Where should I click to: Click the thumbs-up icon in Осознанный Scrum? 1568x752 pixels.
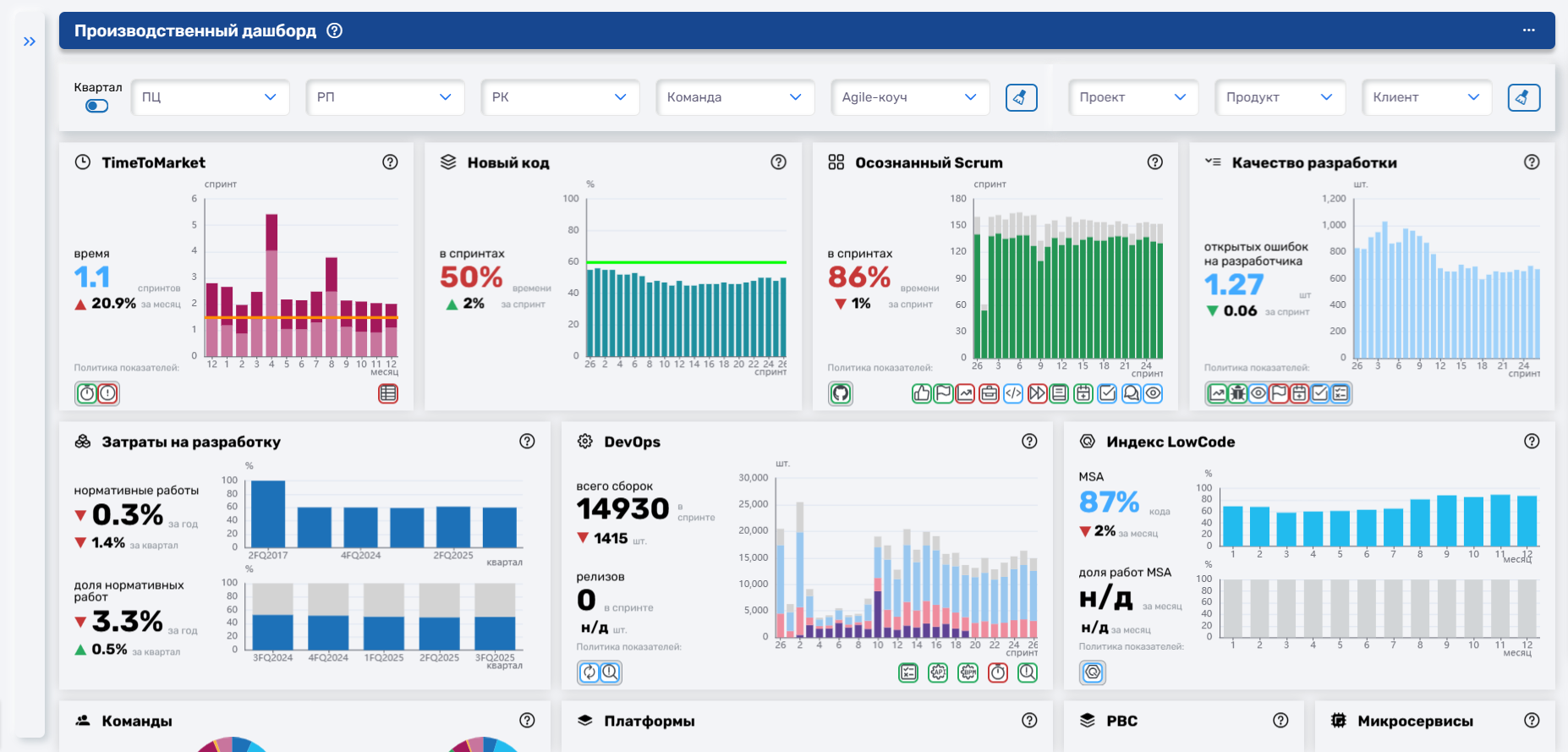921,393
